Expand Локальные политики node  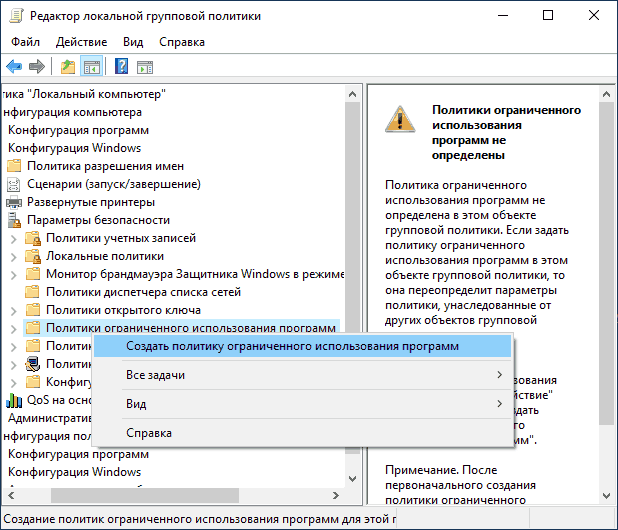coord(13,257)
